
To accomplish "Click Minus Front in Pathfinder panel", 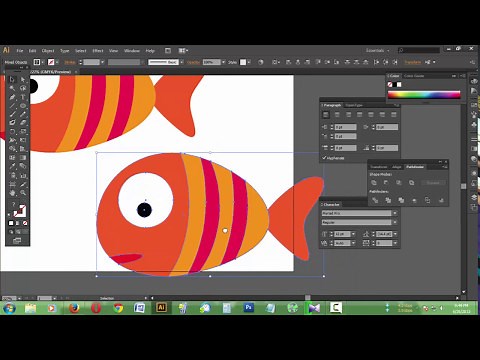I will coord(386,183).
